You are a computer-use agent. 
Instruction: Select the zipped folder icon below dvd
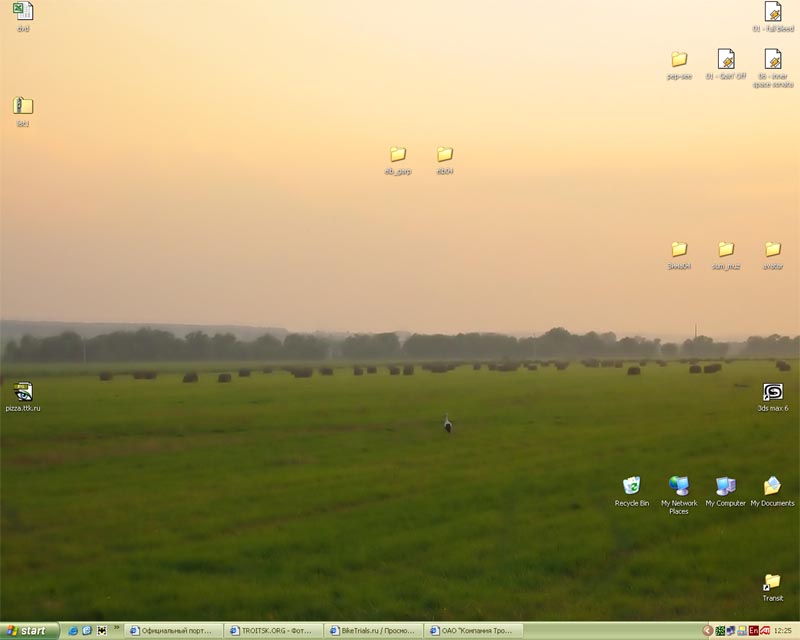[23, 107]
